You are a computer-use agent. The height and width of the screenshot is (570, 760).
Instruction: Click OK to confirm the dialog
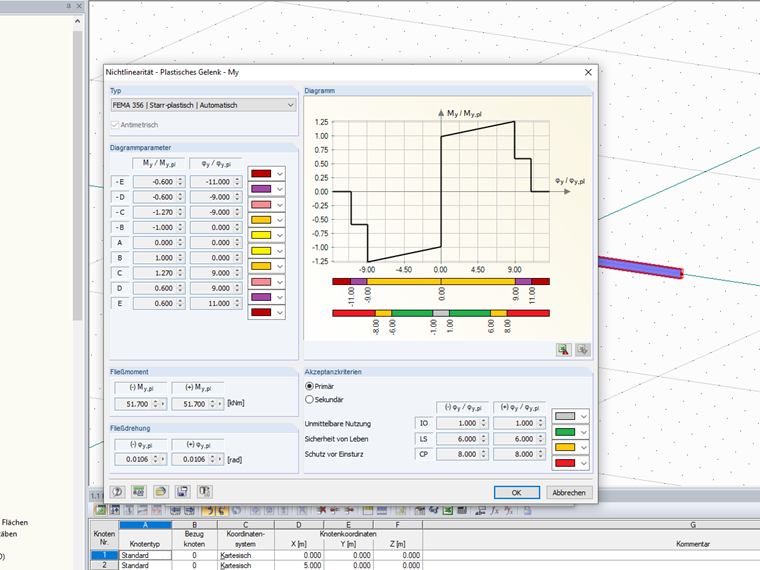pyautogui.click(x=517, y=492)
